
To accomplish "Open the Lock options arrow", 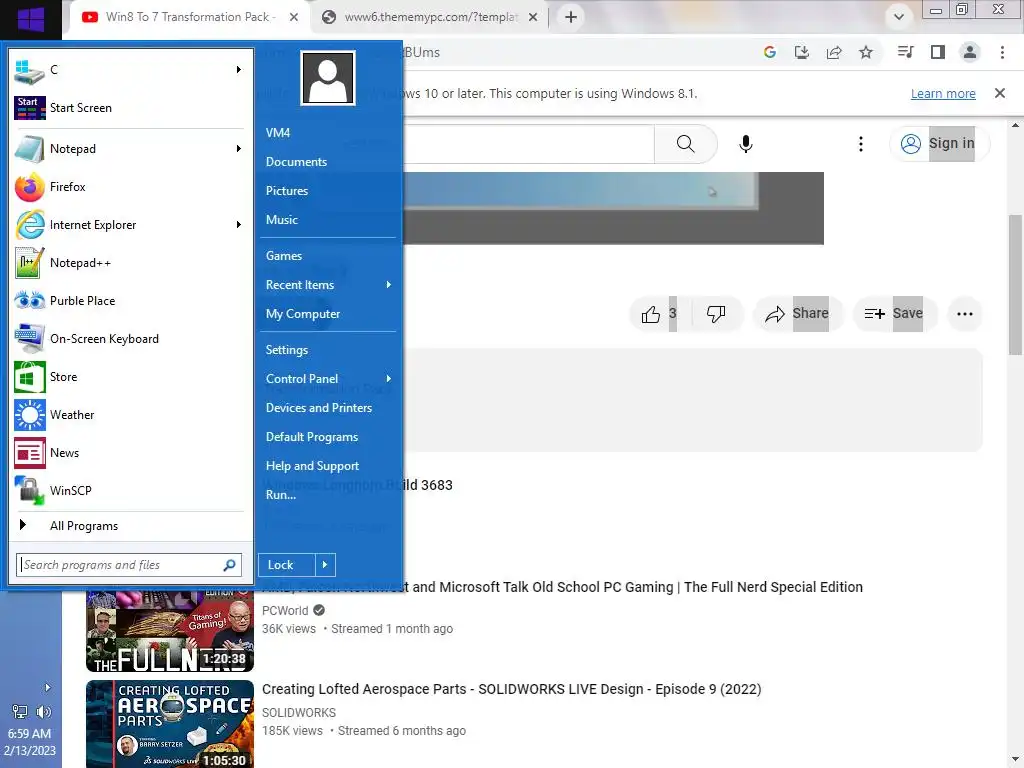I will pos(325,565).
